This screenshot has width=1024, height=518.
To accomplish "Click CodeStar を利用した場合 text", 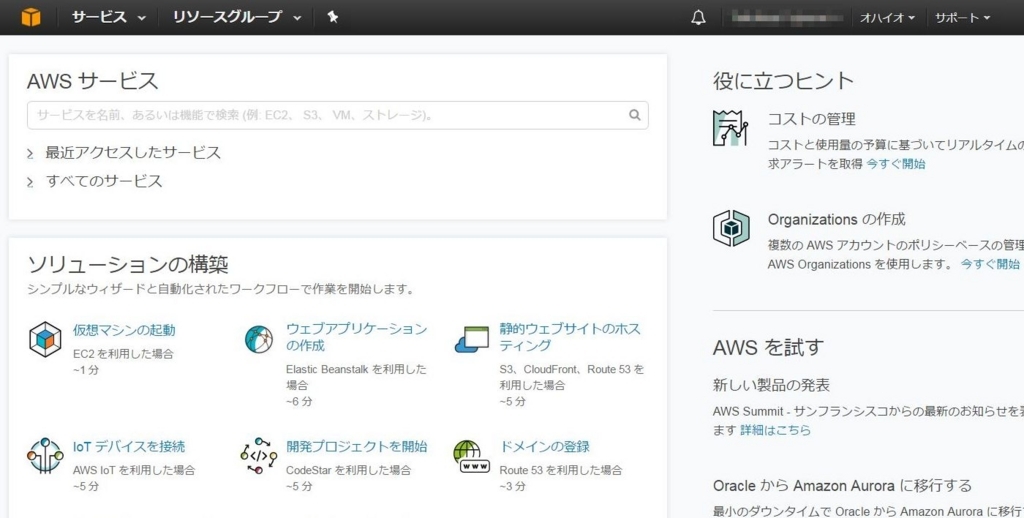I will (349, 470).
